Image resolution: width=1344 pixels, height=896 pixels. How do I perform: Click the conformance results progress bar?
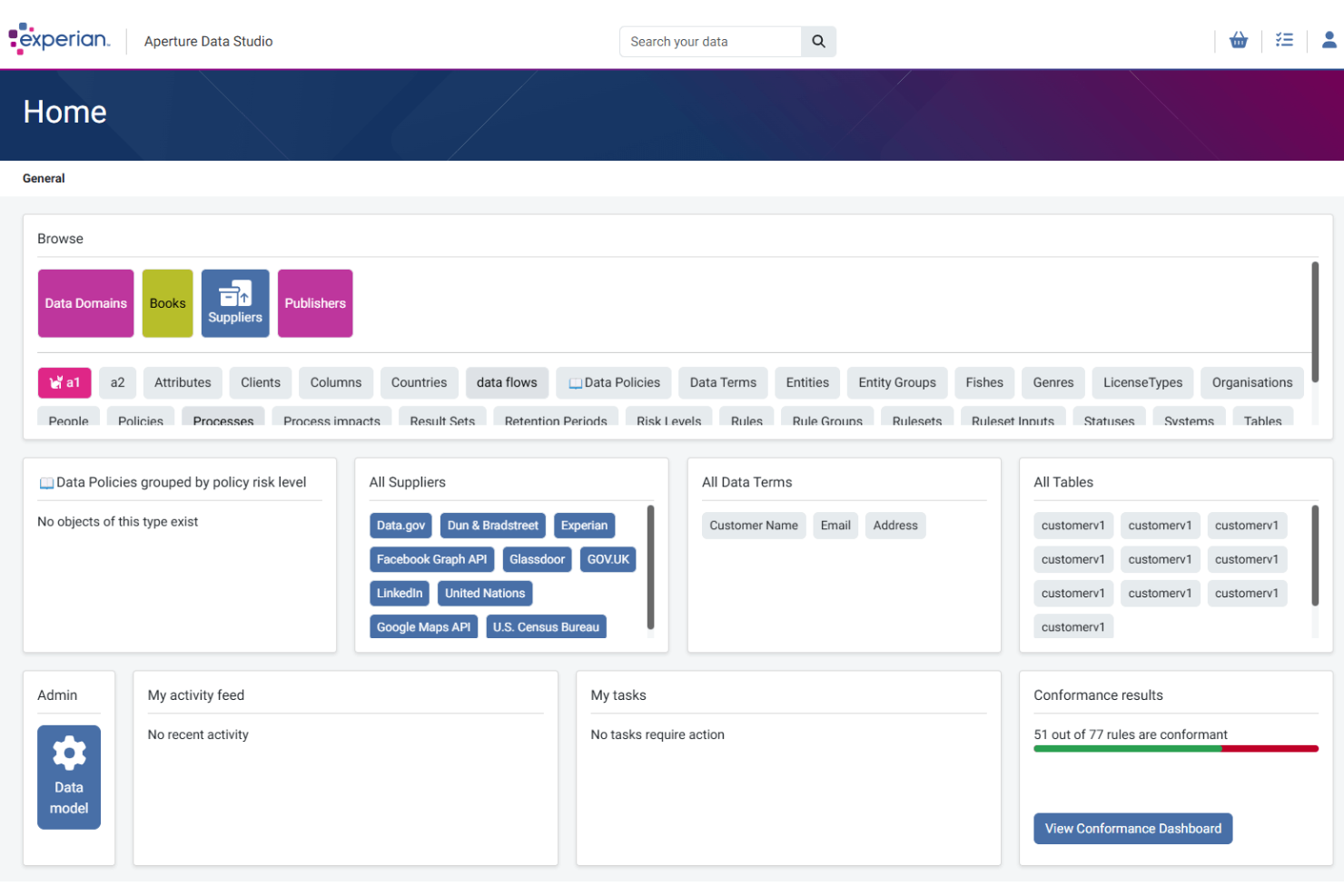(x=1175, y=748)
